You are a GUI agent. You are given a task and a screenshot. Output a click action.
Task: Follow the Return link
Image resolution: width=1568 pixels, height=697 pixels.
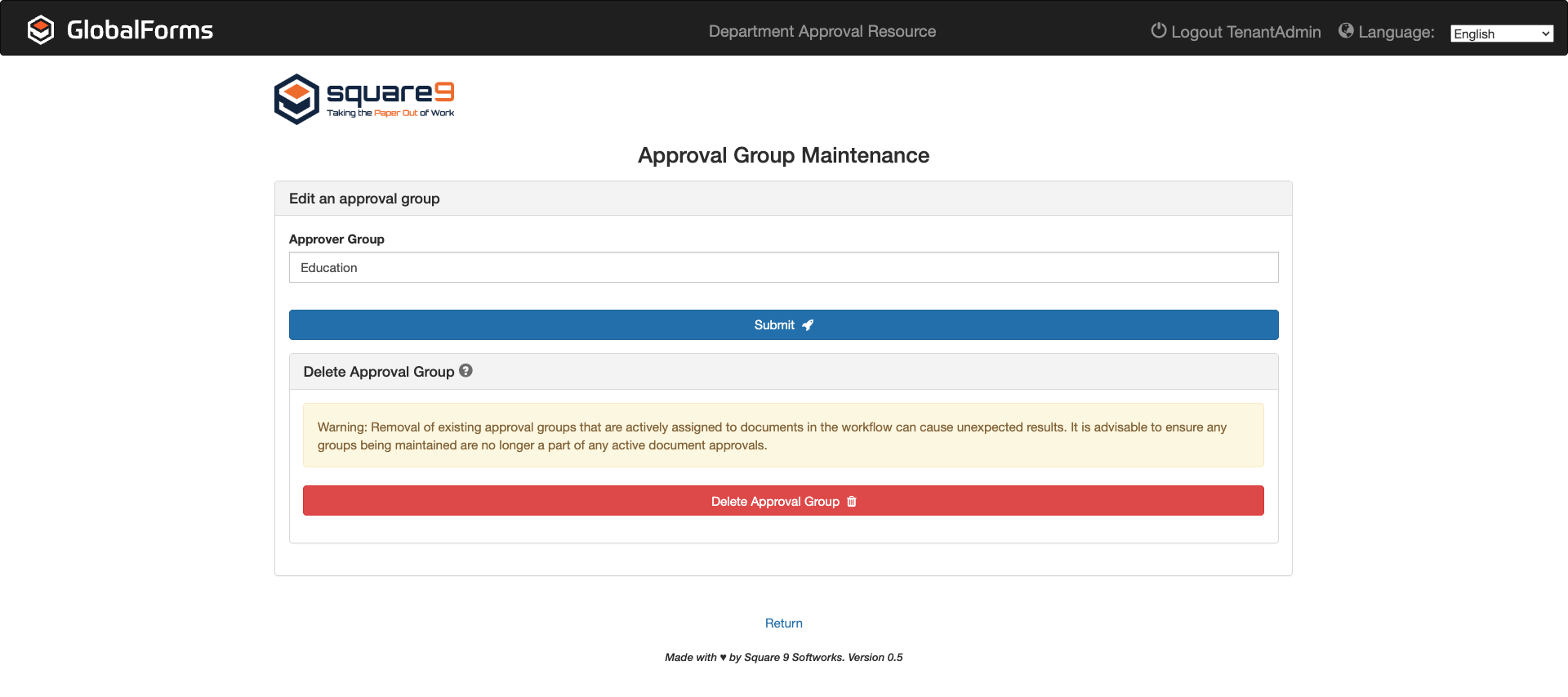pos(783,623)
